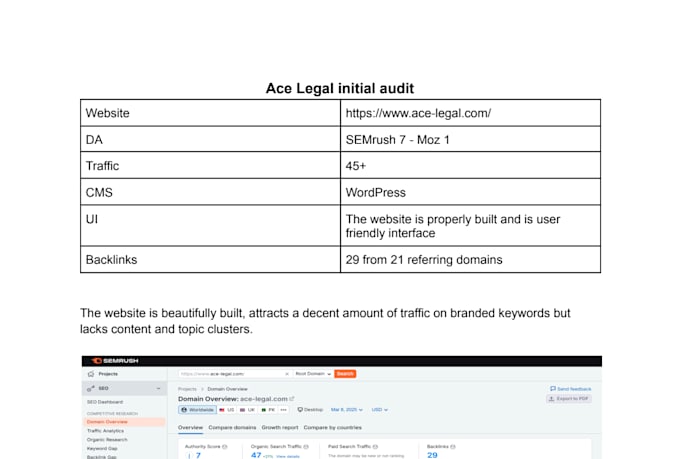Click the 'user friendly interface' UI description cell
Image resolution: width=680 pixels, height=459 pixels.
point(471,226)
